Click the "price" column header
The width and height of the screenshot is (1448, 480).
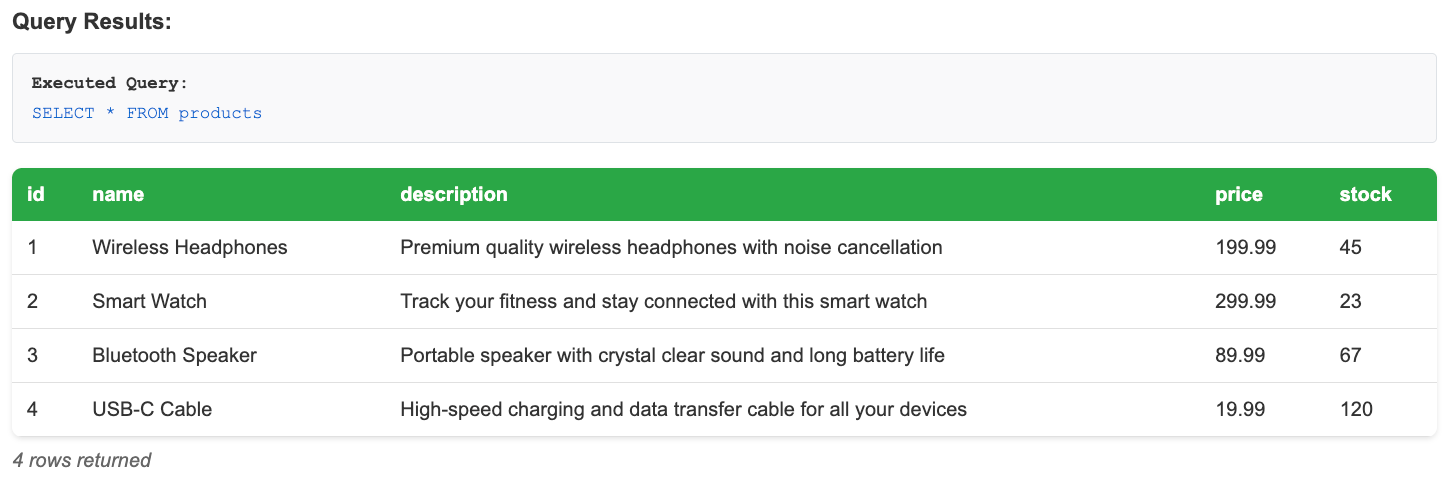point(1239,195)
